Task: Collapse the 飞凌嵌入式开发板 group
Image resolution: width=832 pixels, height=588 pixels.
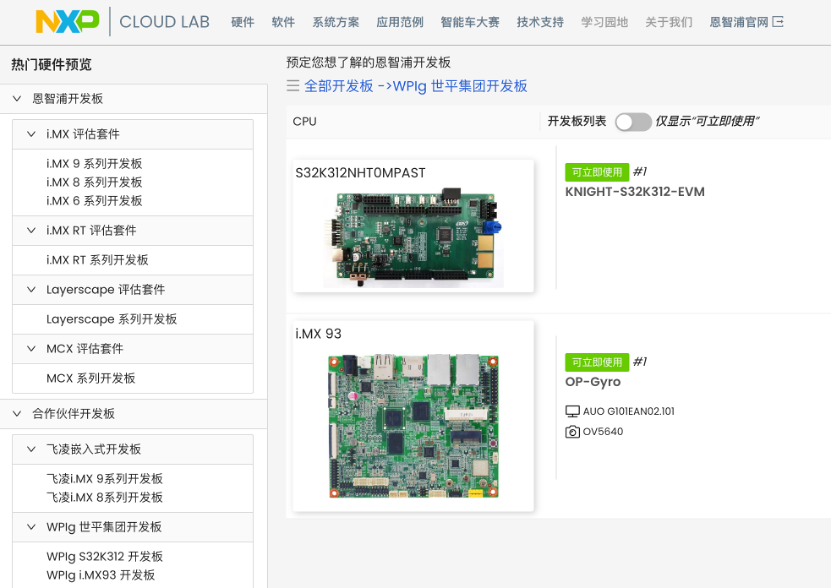Action: coord(31,449)
